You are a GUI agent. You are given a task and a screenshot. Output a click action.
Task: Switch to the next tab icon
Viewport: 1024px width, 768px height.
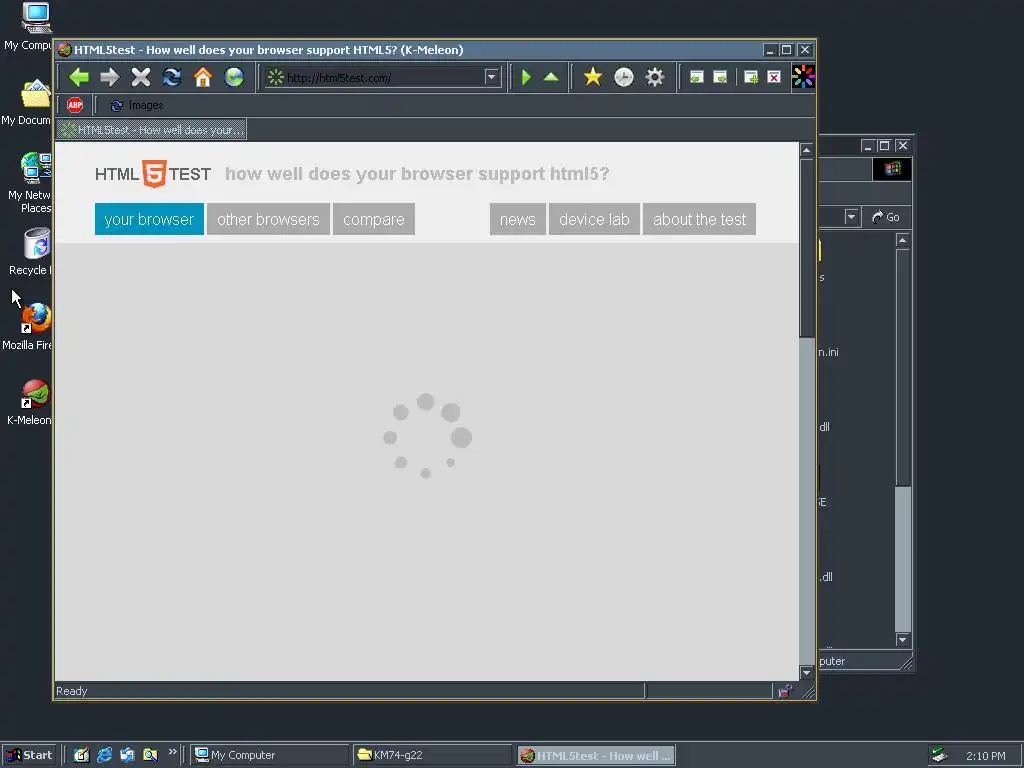(x=720, y=77)
